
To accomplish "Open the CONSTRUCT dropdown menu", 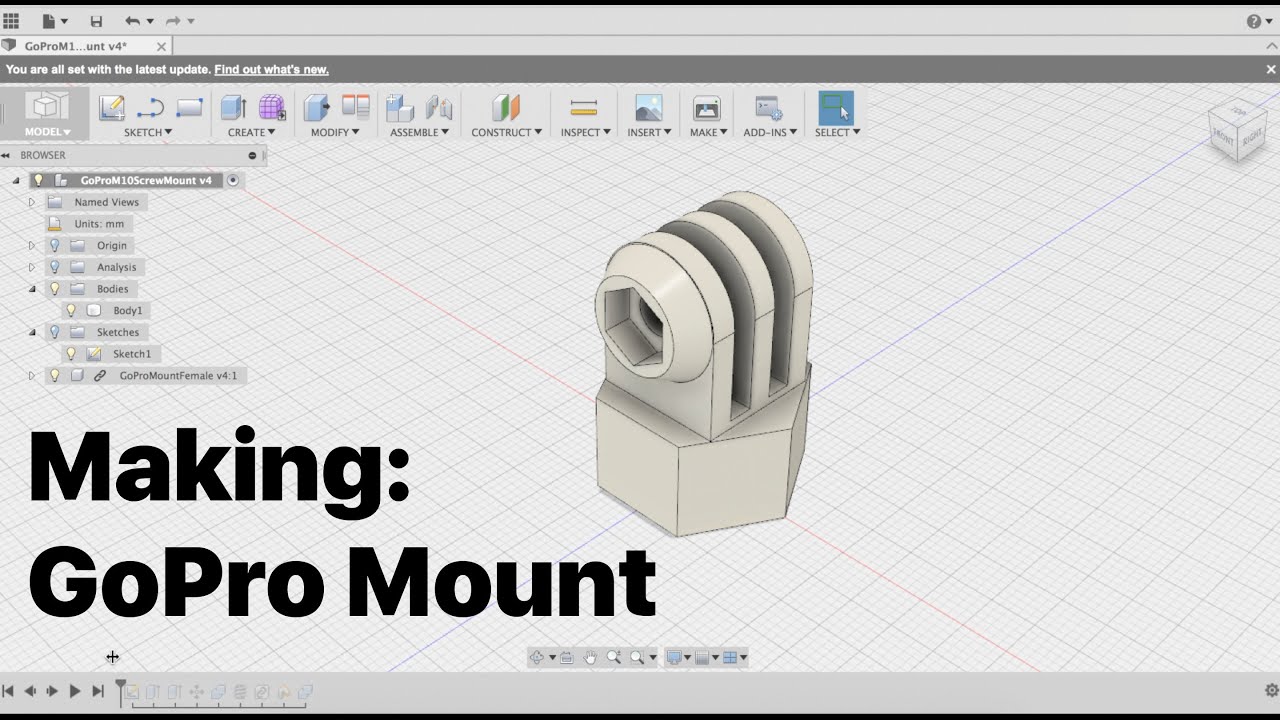I will pyautogui.click(x=506, y=132).
